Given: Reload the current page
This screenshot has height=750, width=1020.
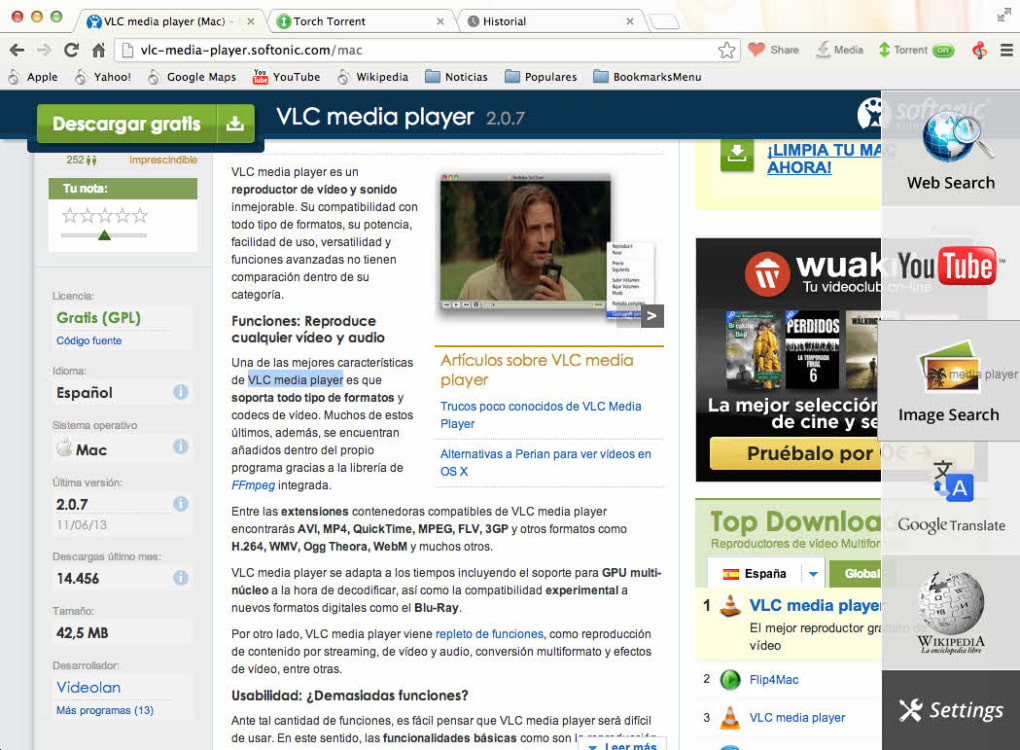Looking at the screenshot, I should tap(71, 49).
